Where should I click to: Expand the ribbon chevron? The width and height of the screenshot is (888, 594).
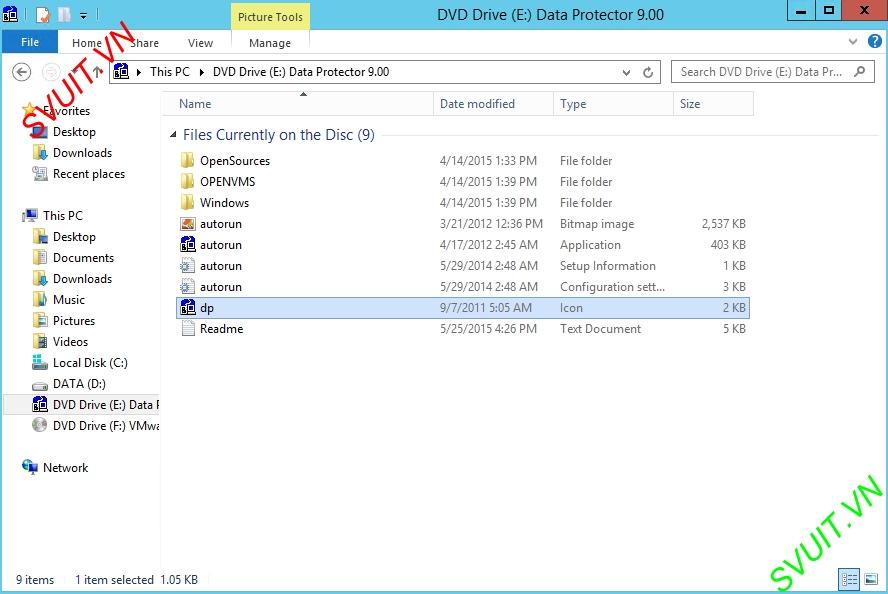[853, 41]
